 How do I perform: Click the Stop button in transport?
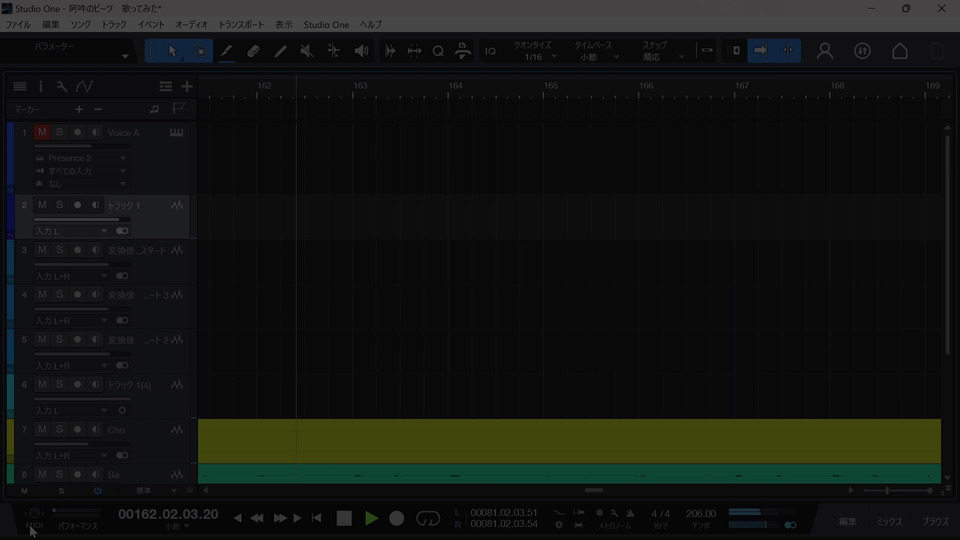click(x=344, y=518)
